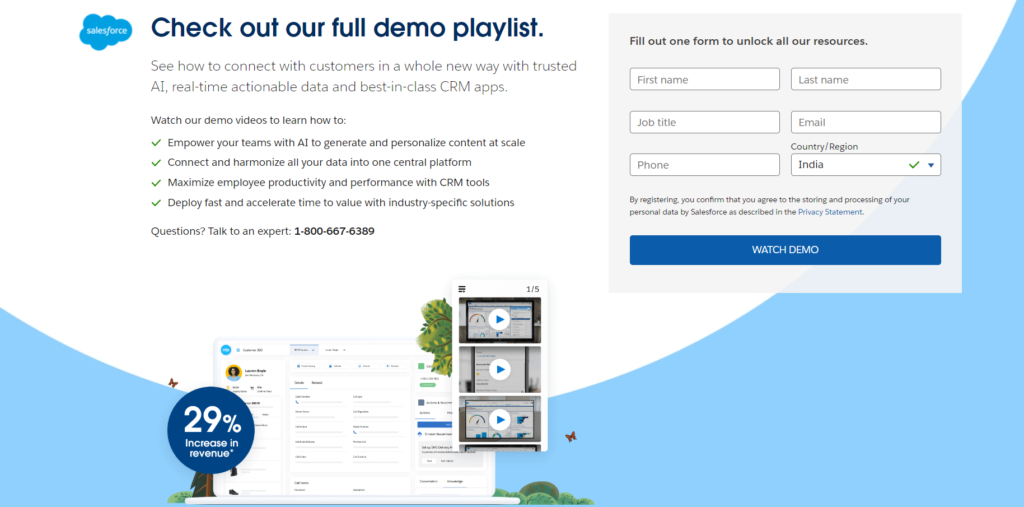Click the First name field
Viewport: 1024px width, 507px height.
point(705,79)
